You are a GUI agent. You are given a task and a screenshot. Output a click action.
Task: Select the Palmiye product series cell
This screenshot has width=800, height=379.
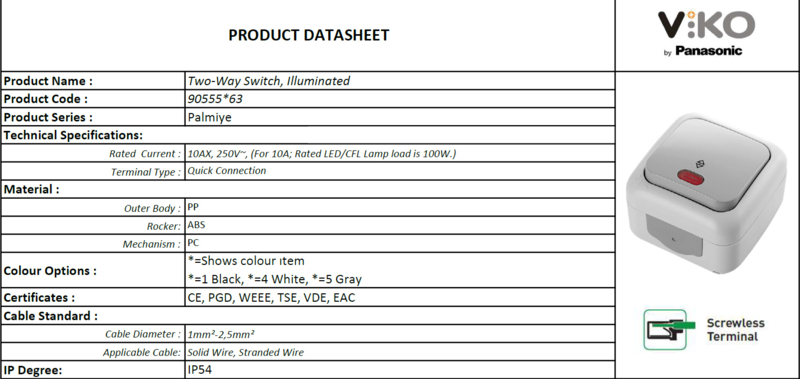click(x=399, y=117)
